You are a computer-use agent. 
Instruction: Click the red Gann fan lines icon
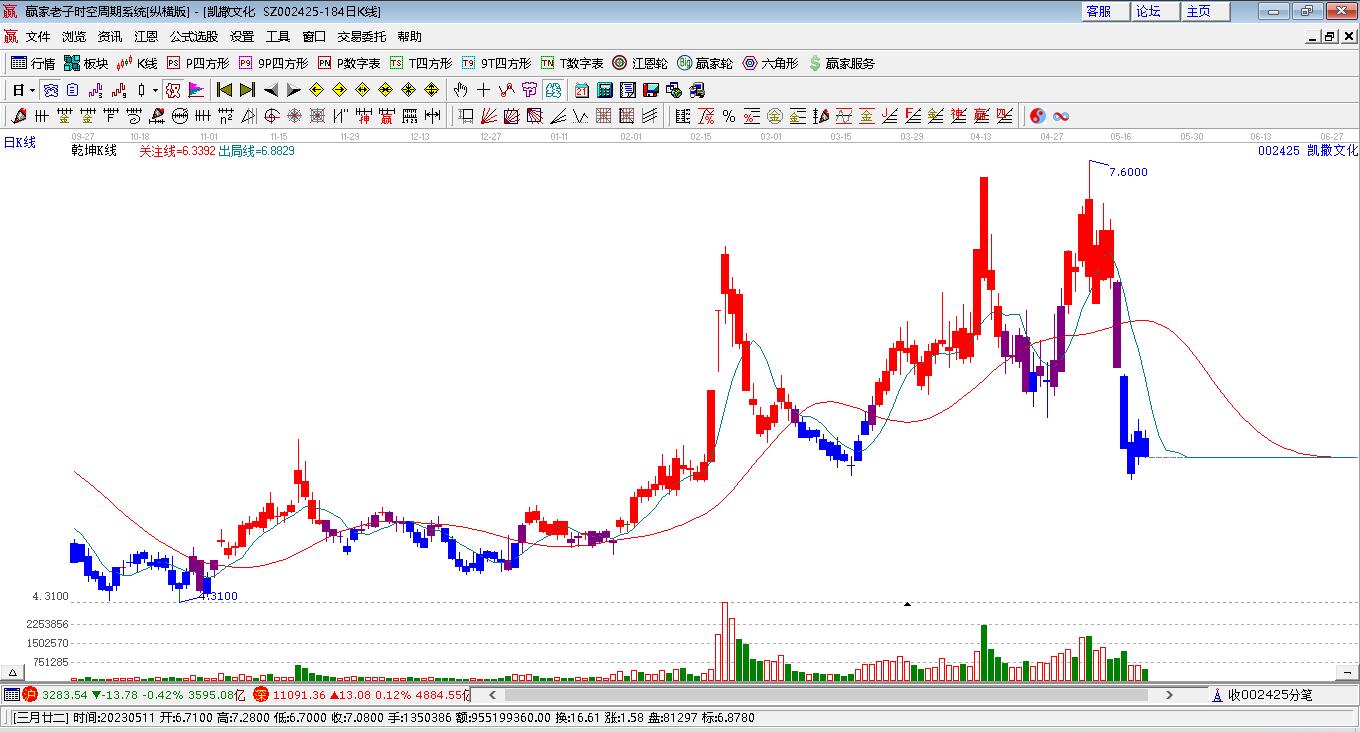tap(489, 116)
